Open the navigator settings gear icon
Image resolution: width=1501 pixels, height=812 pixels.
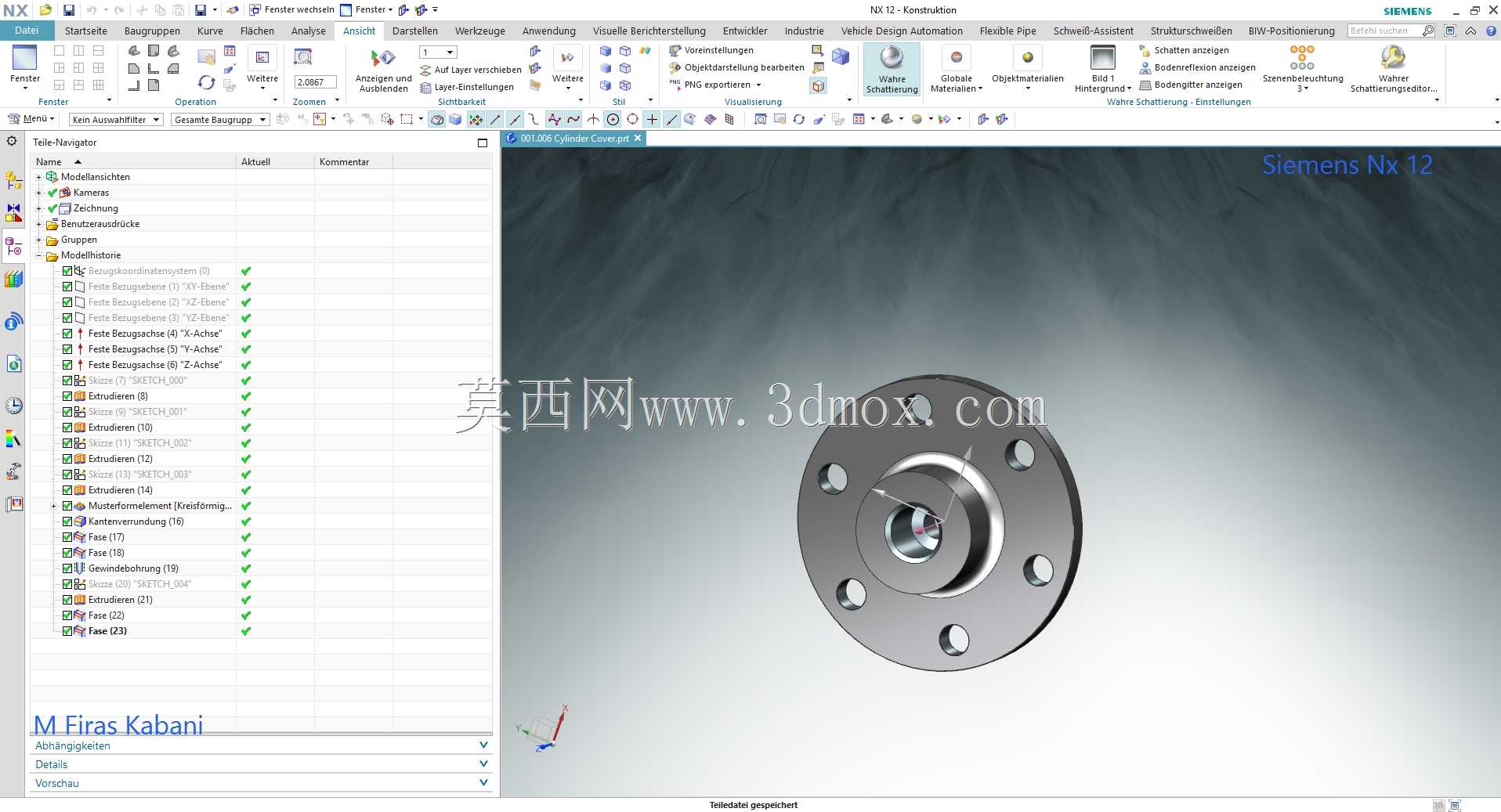click(12, 141)
